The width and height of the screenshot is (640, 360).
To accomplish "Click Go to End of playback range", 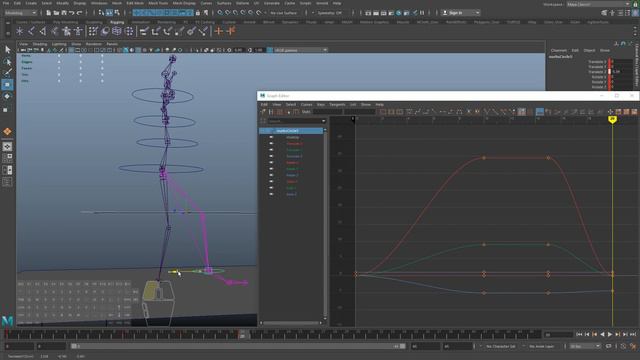I will pos(633,334).
